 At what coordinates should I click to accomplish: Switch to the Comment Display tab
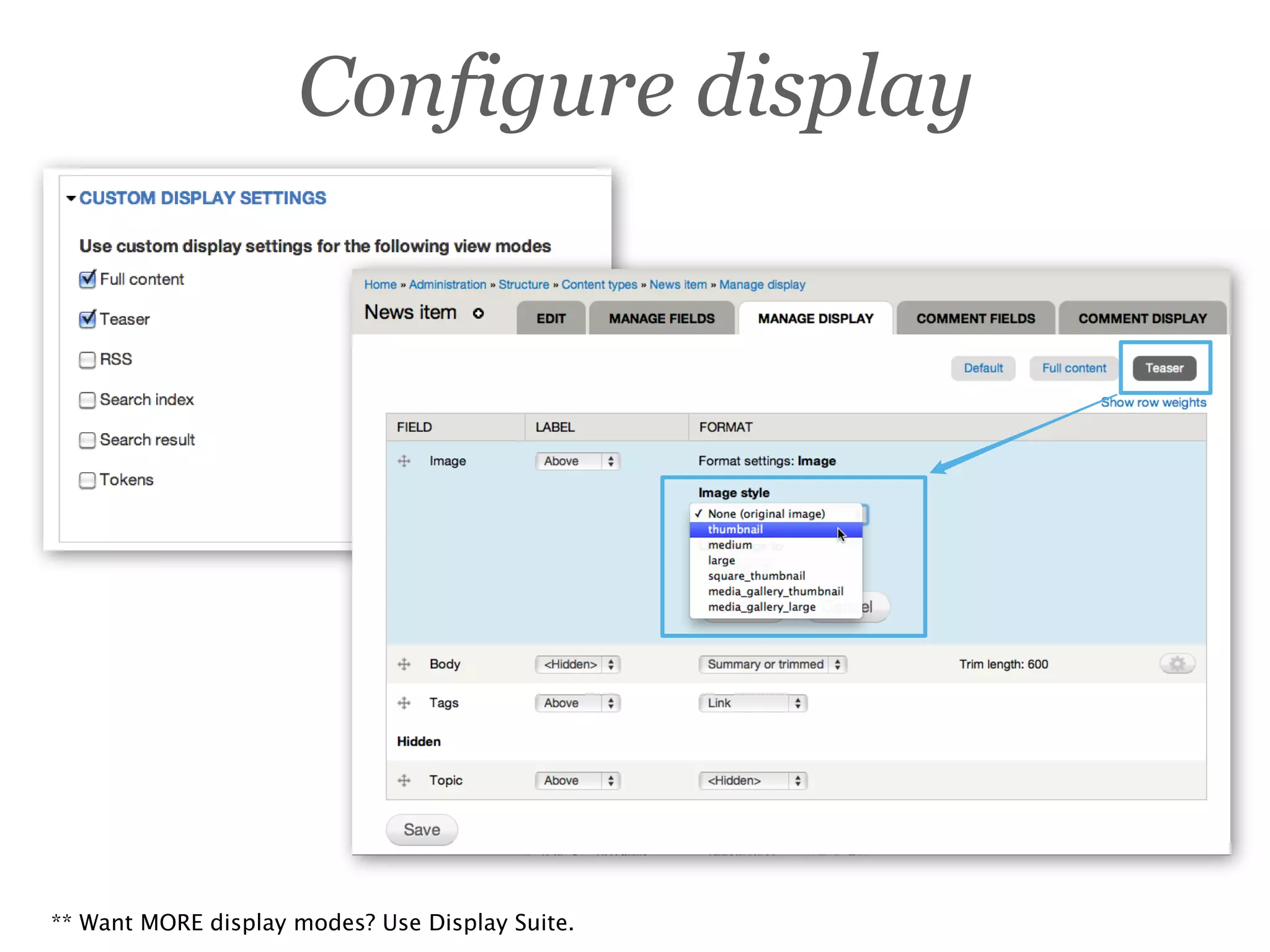(x=1142, y=318)
